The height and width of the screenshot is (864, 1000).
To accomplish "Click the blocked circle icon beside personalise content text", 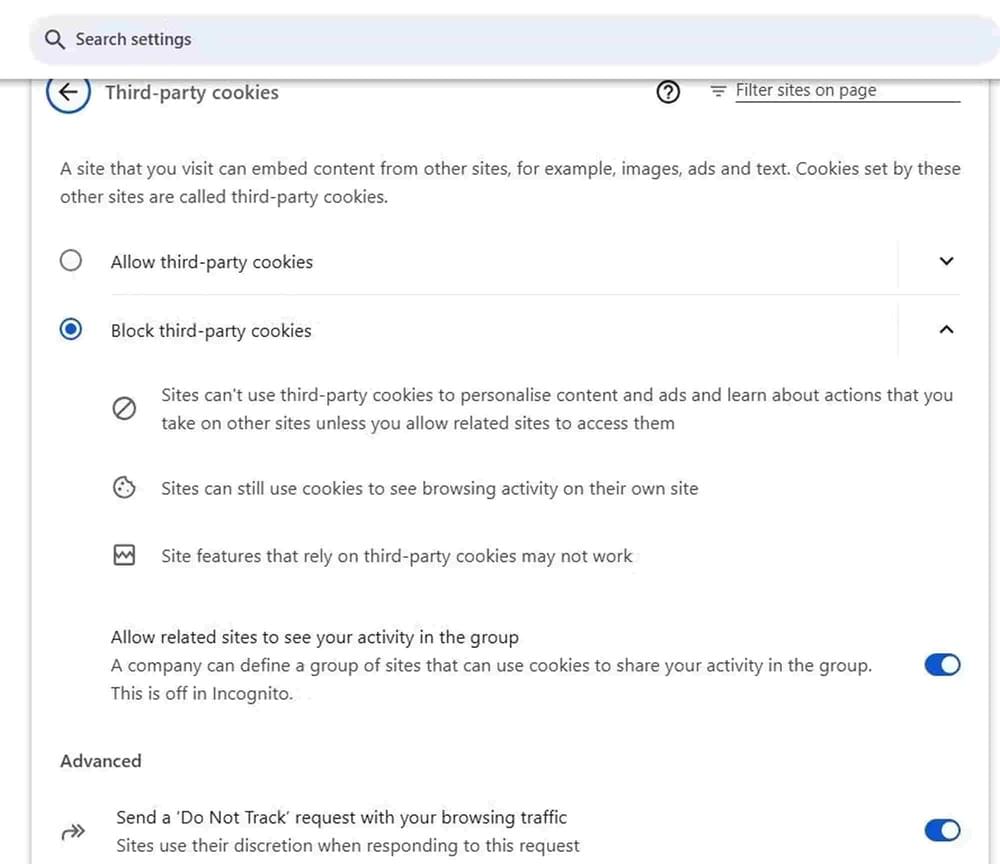I will [124, 409].
